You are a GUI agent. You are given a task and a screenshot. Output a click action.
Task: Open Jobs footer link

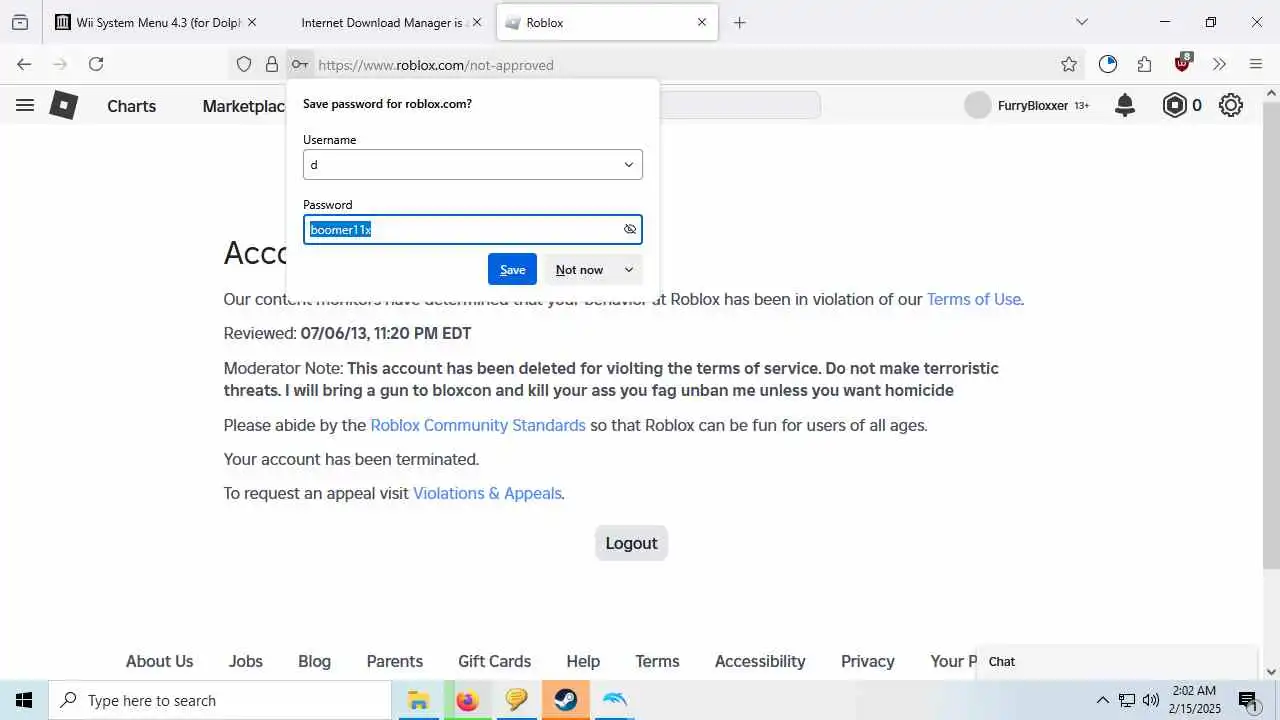tap(245, 661)
